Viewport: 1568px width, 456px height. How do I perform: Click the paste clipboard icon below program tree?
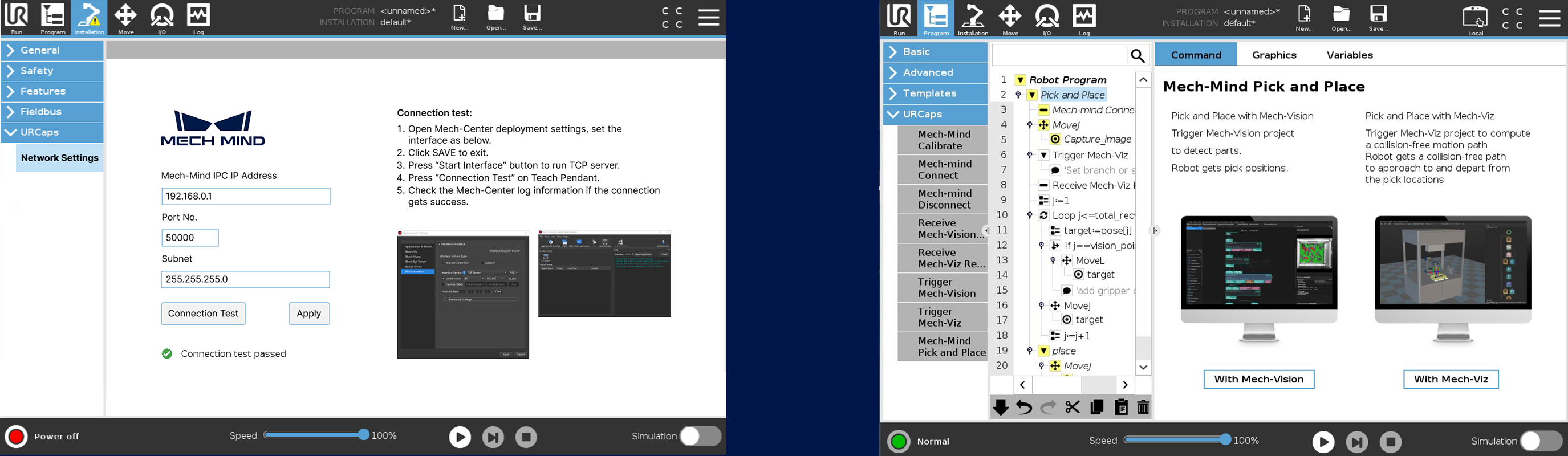[x=1120, y=408]
